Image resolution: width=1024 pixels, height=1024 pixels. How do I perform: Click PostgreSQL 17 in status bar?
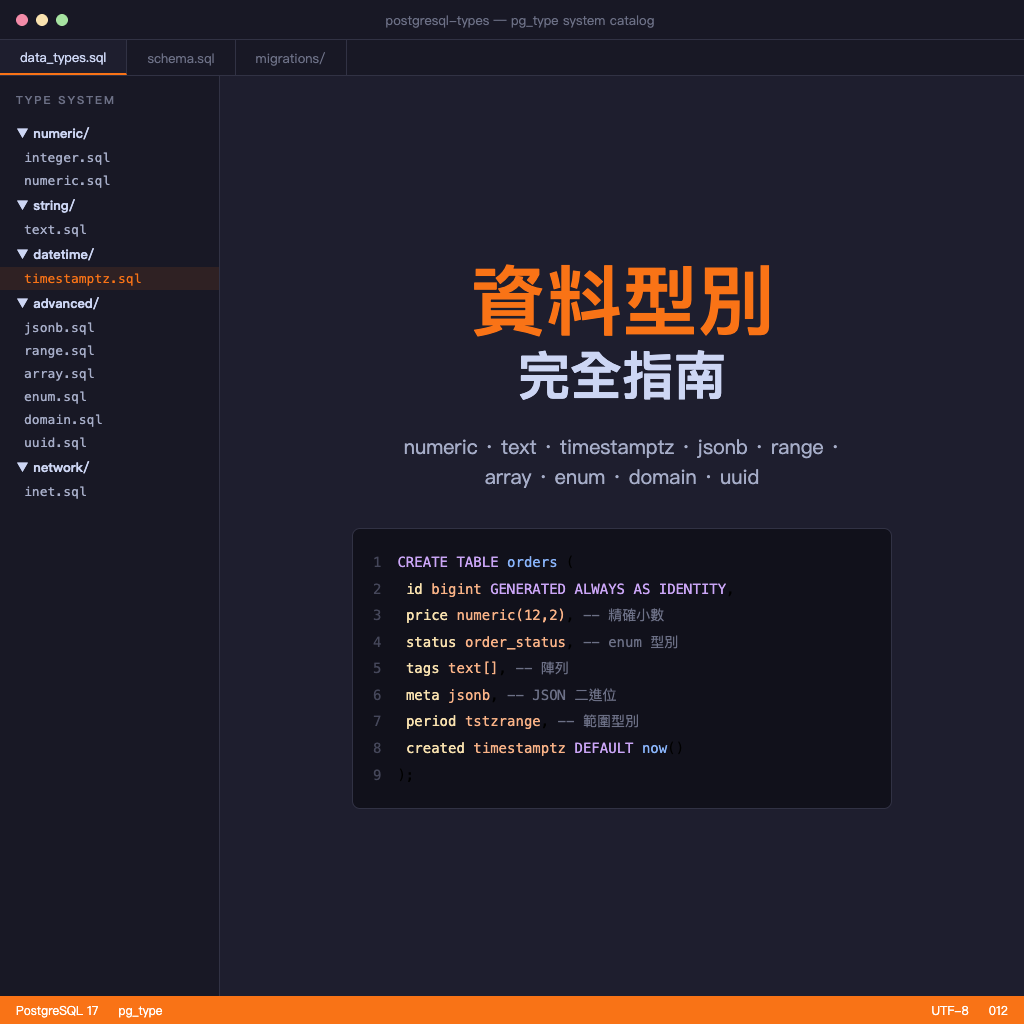point(57,1010)
